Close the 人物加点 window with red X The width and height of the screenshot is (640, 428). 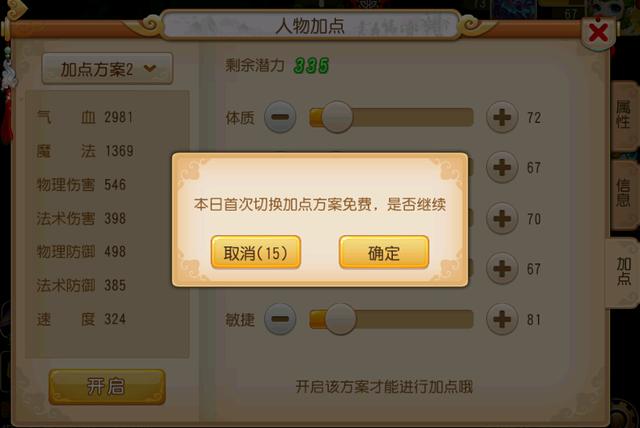tap(598, 33)
